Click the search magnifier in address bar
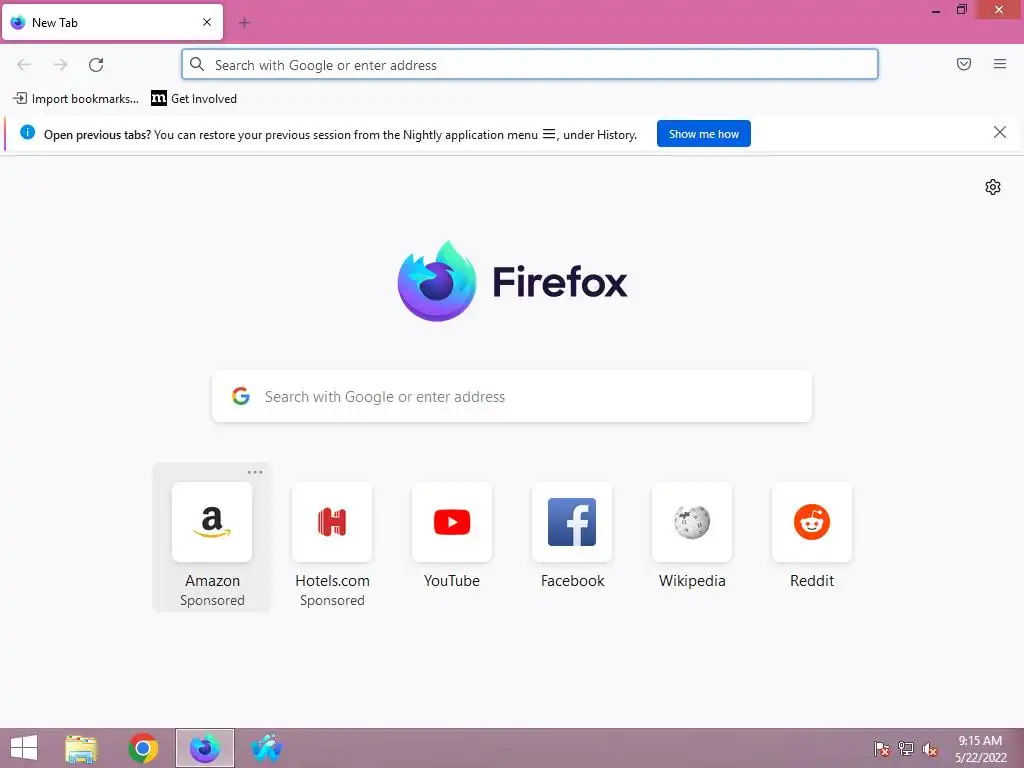1024x768 pixels. 197,64
